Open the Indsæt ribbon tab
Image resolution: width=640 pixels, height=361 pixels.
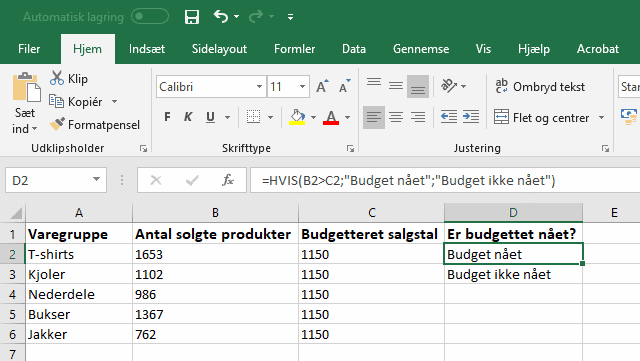[x=147, y=49]
